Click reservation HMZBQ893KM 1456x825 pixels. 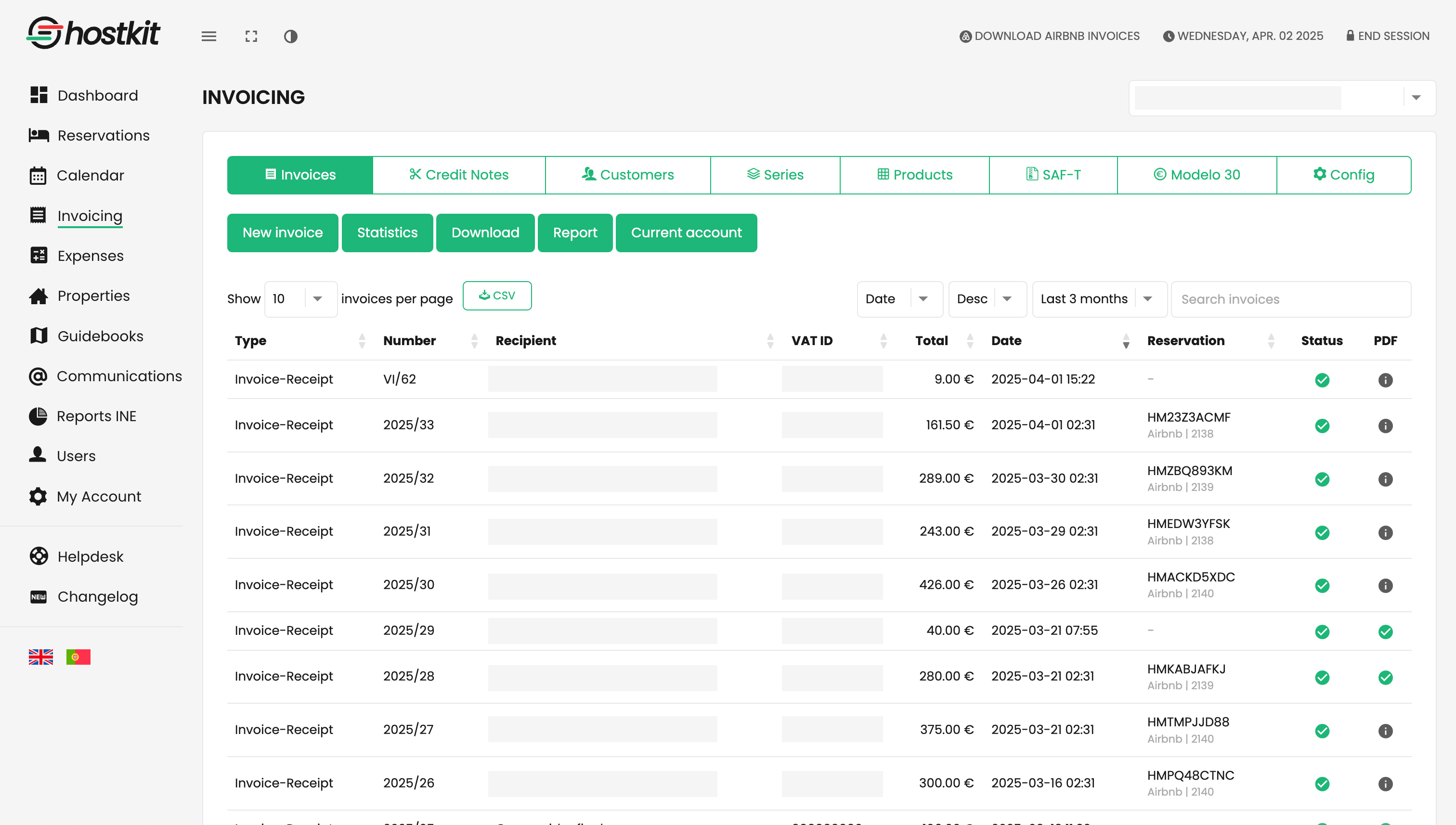1190,471
